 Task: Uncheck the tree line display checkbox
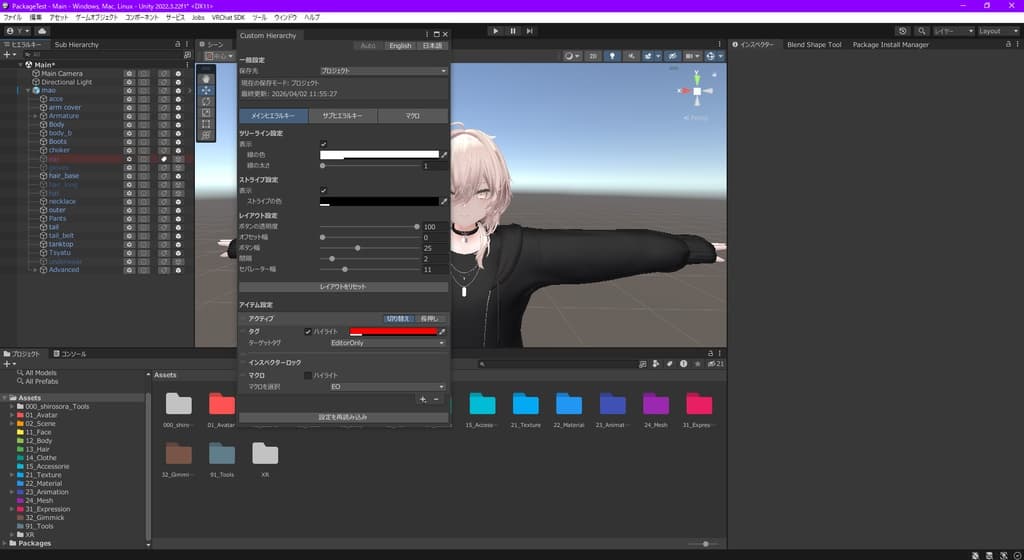point(323,144)
